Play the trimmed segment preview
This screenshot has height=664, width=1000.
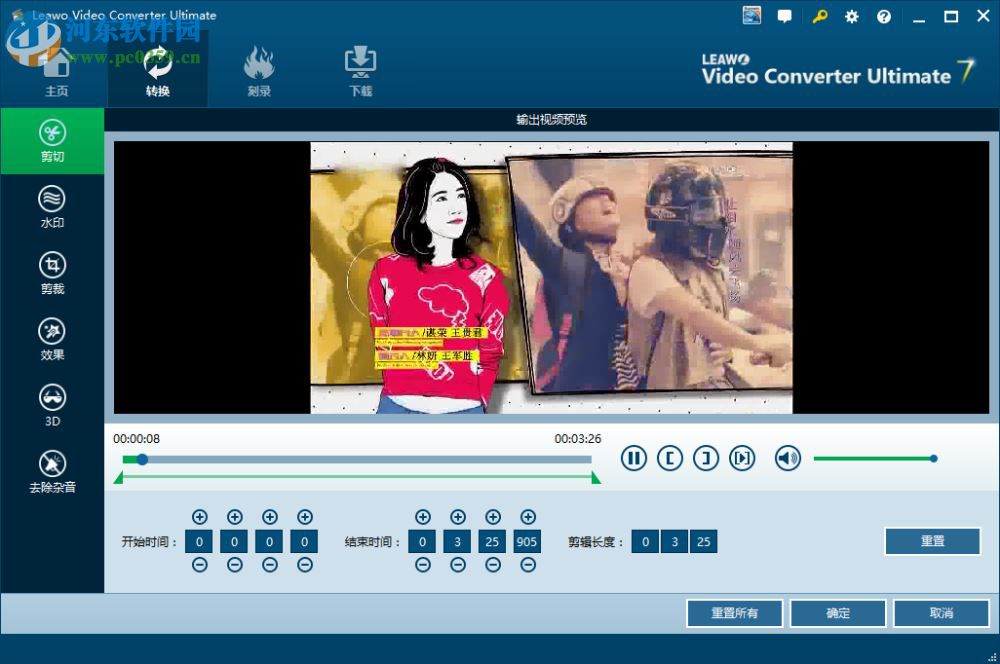coord(742,458)
